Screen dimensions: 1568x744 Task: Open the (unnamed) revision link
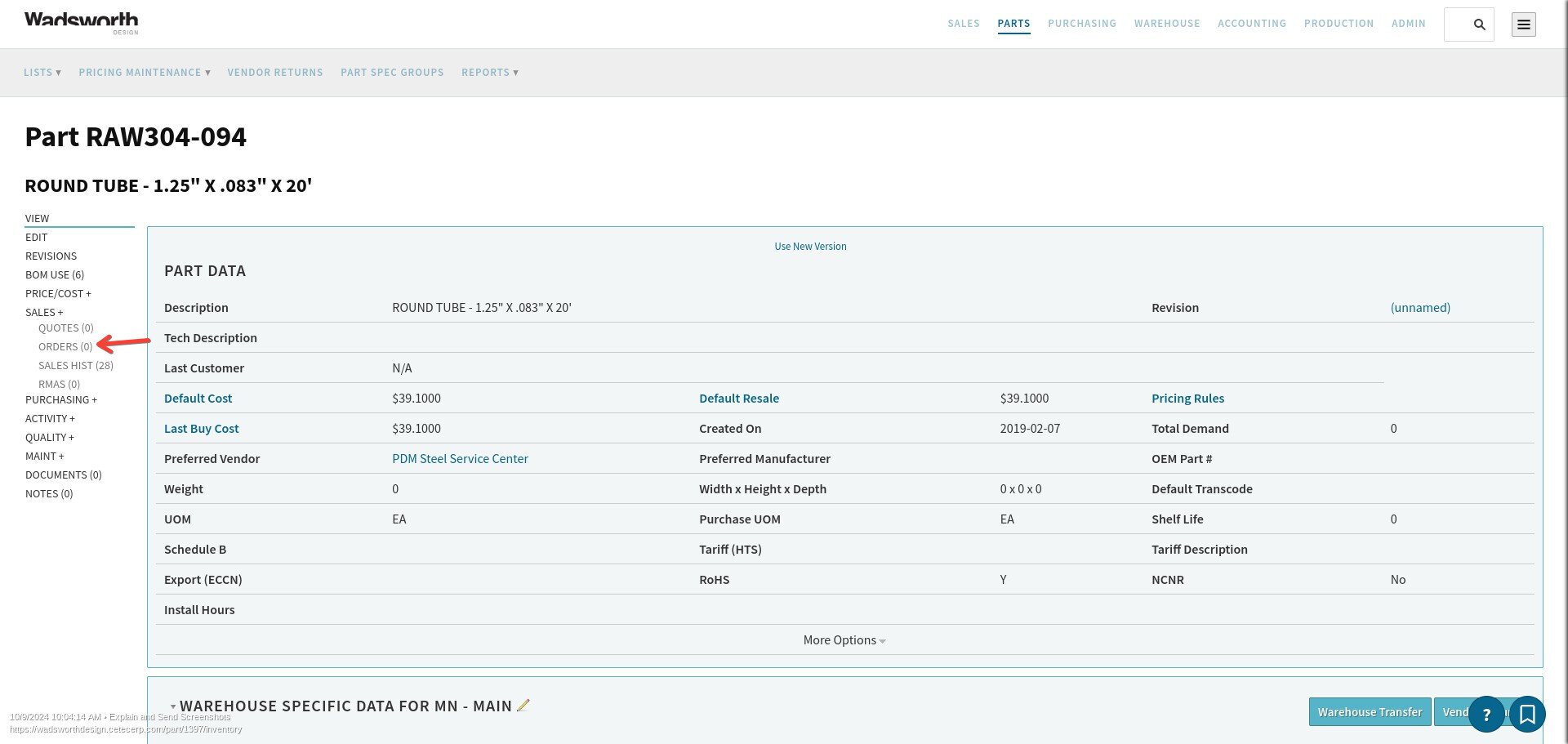1420,308
